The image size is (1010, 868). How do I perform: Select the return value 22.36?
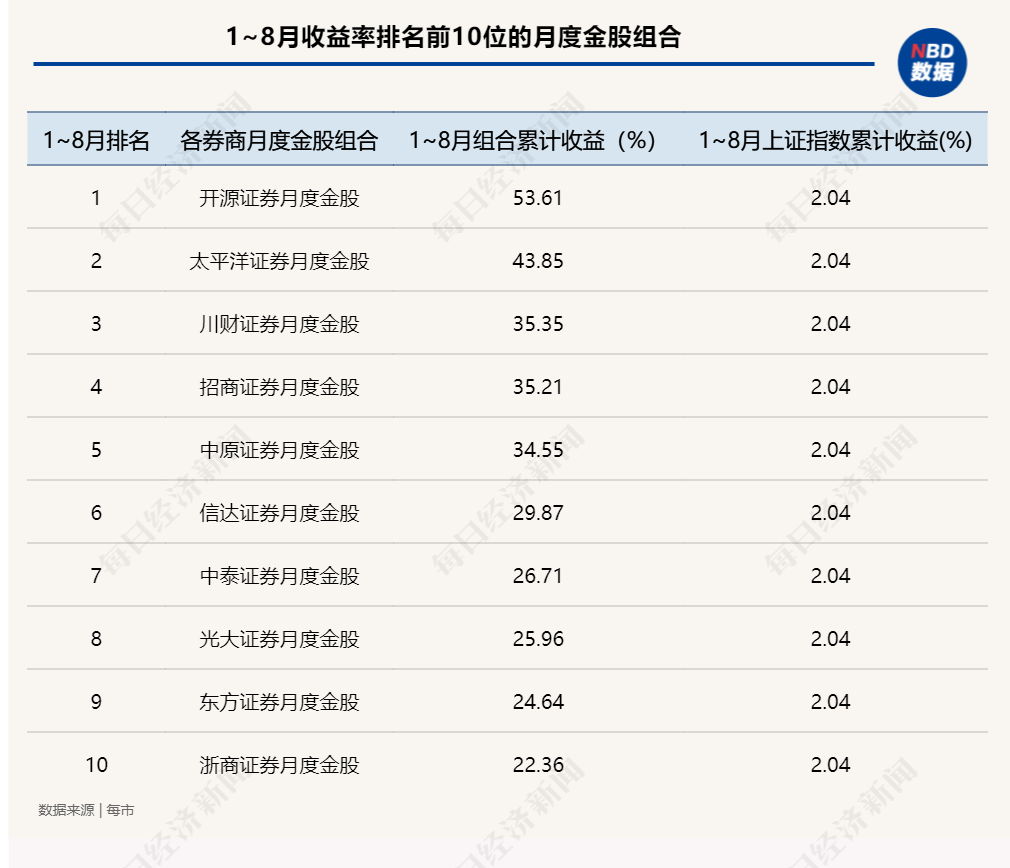[x=538, y=764]
